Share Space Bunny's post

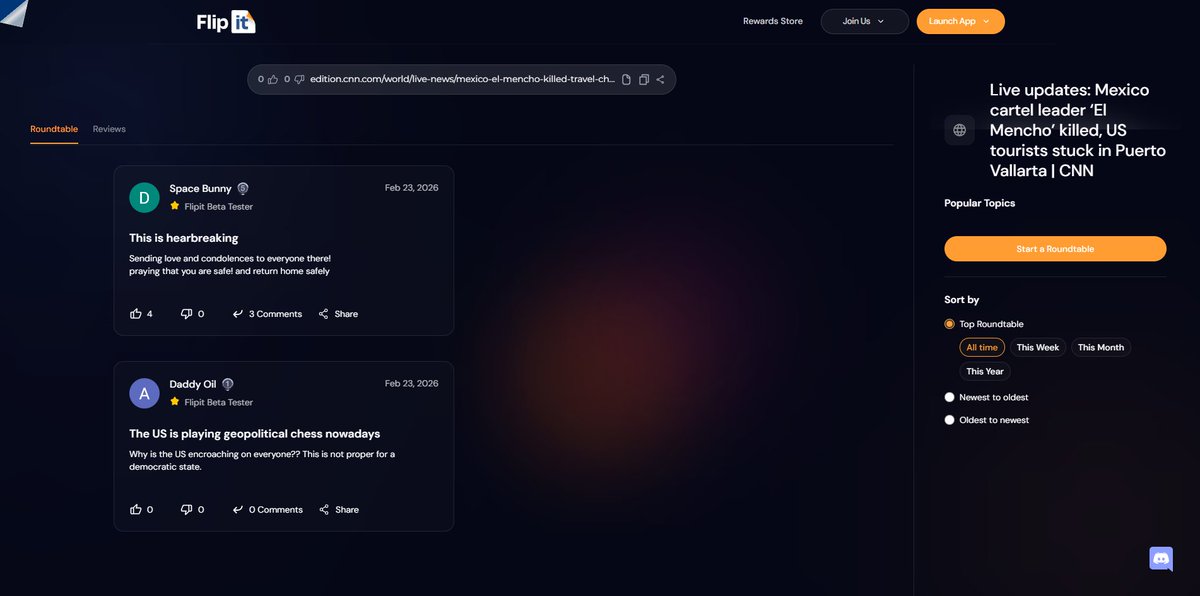(338, 314)
